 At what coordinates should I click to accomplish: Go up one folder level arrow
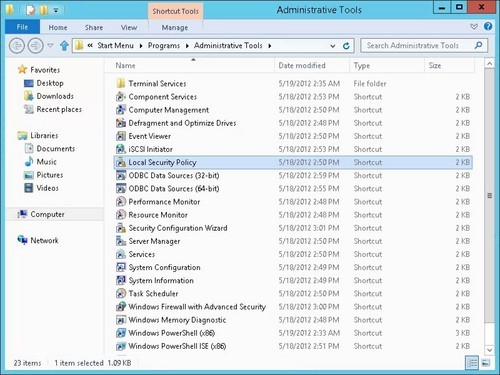pyautogui.click(x=64, y=45)
